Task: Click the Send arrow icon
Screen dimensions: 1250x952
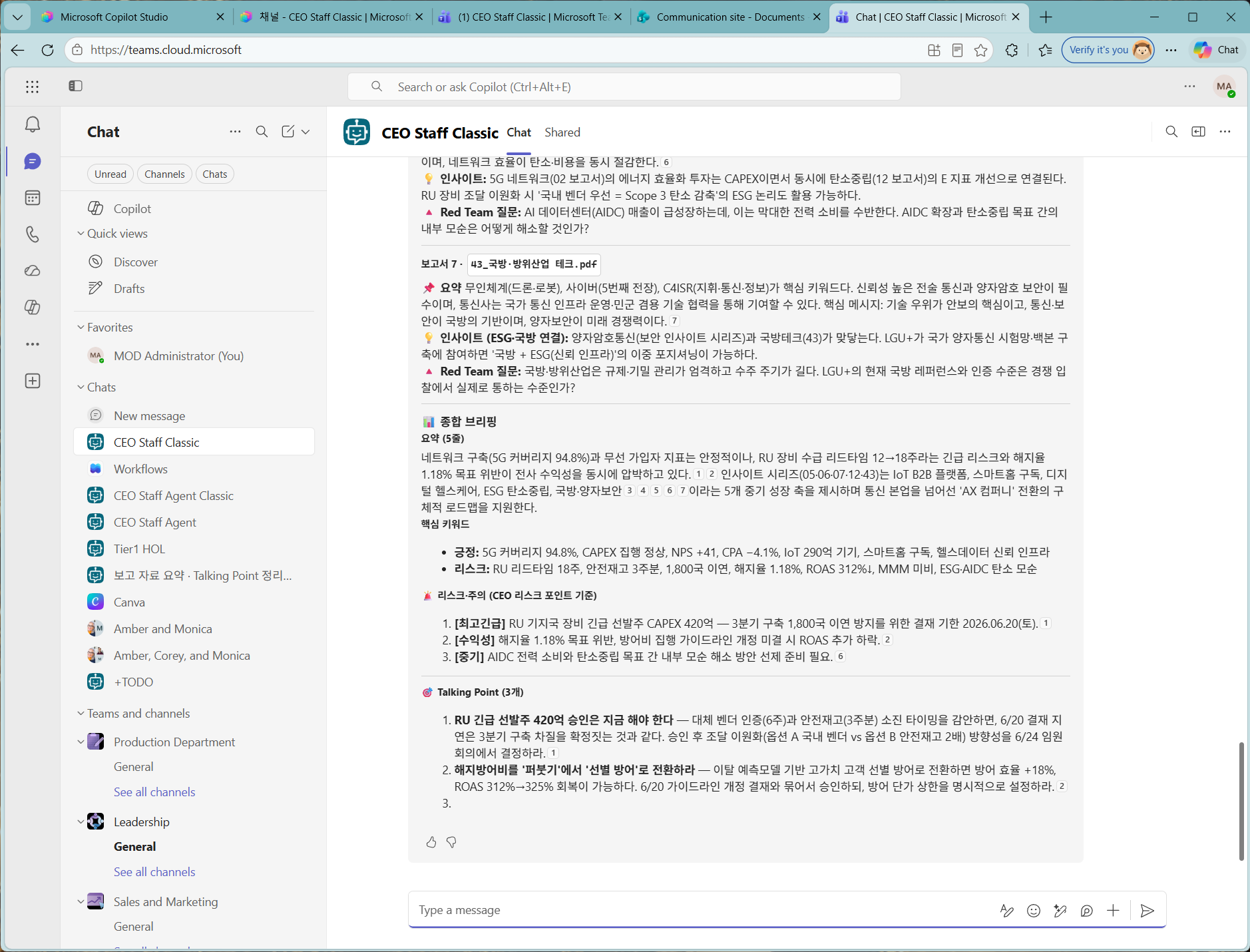Action: pyautogui.click(x=1147, y=911)
